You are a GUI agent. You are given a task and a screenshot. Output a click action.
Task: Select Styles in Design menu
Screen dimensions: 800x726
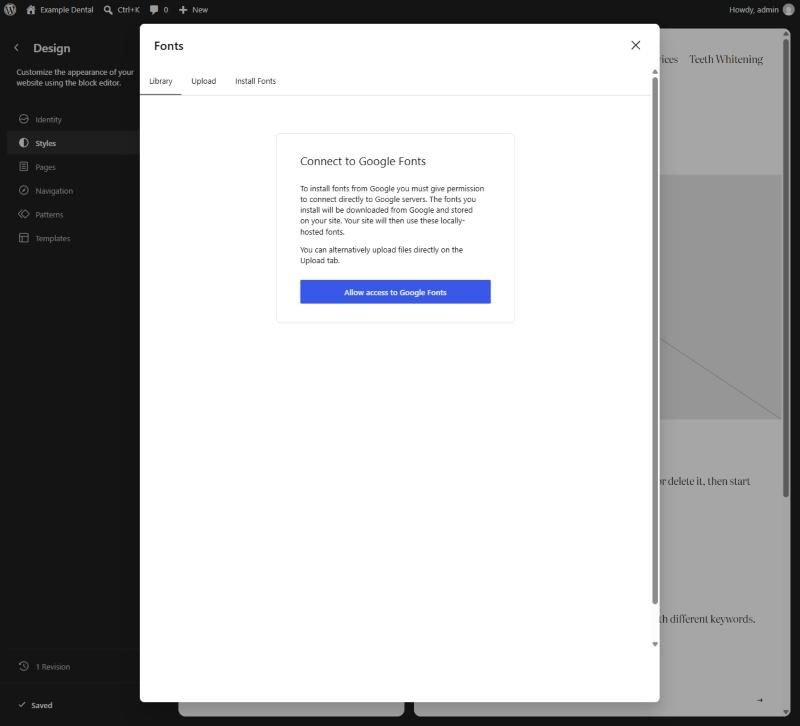[x=45, y=143]
